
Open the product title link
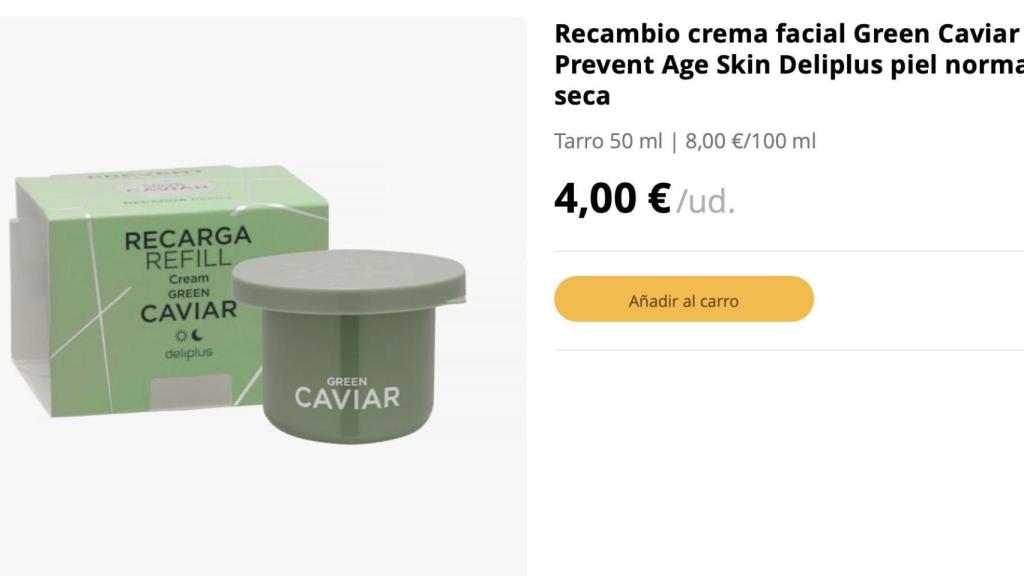pyautogui.click(x=780, y=63)
